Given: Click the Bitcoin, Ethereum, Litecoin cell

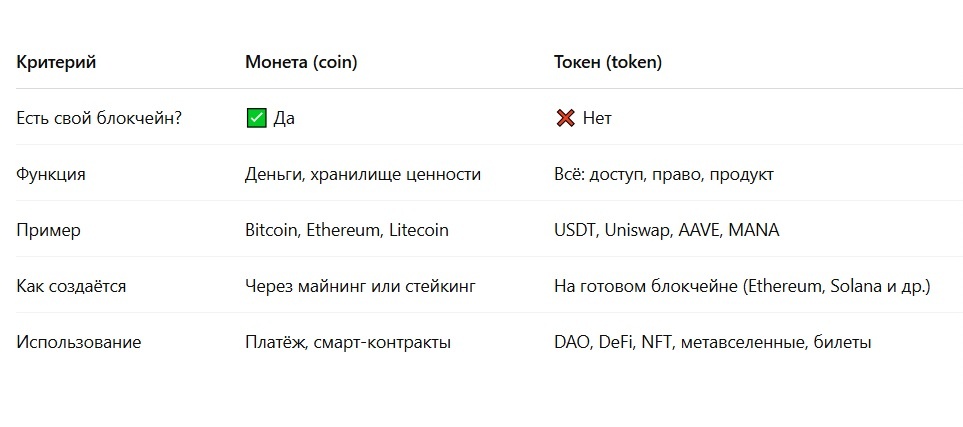Looking at the screenshot, I should tap(347, 230).
